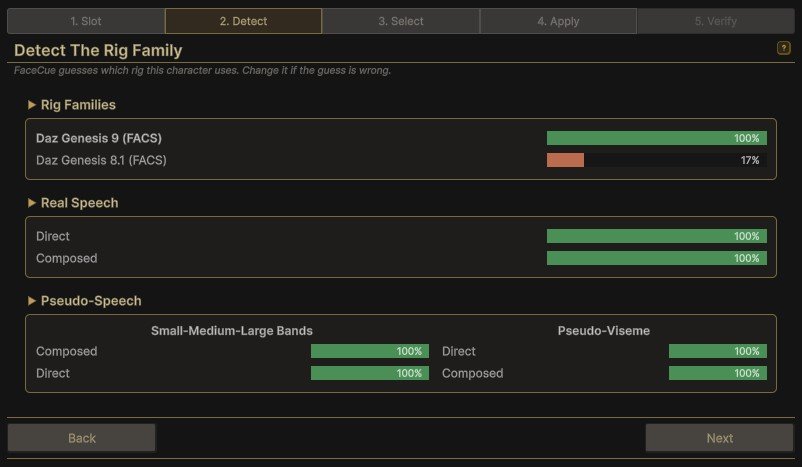
Task: Click the Small-Medium-Large Bands heading
Action: point(232,331)
